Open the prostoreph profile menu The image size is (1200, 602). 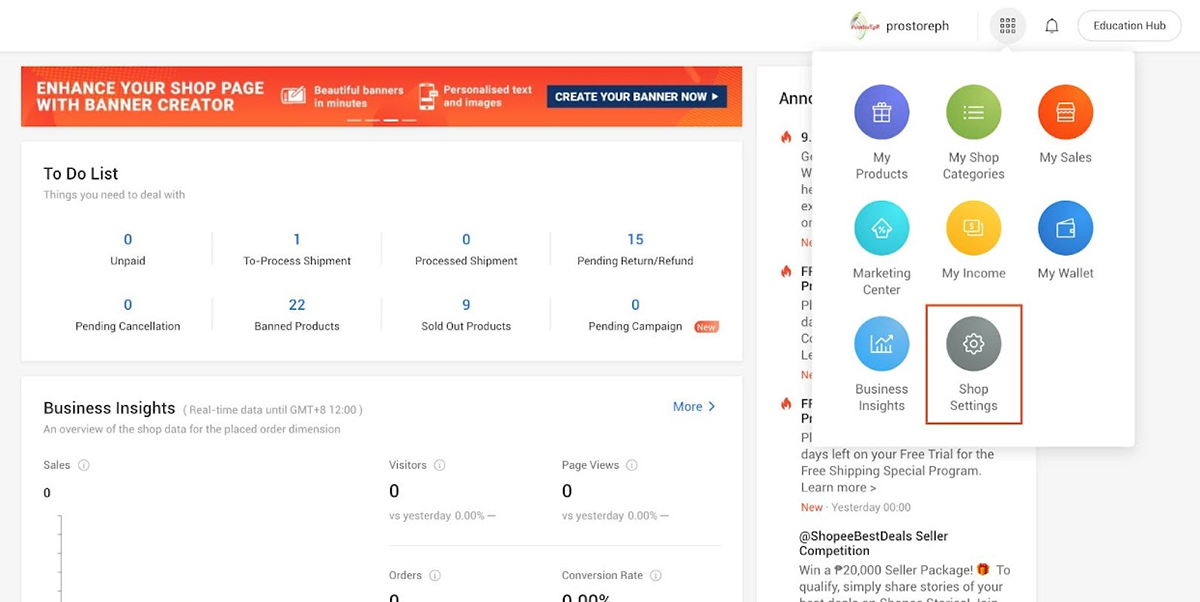901,25
